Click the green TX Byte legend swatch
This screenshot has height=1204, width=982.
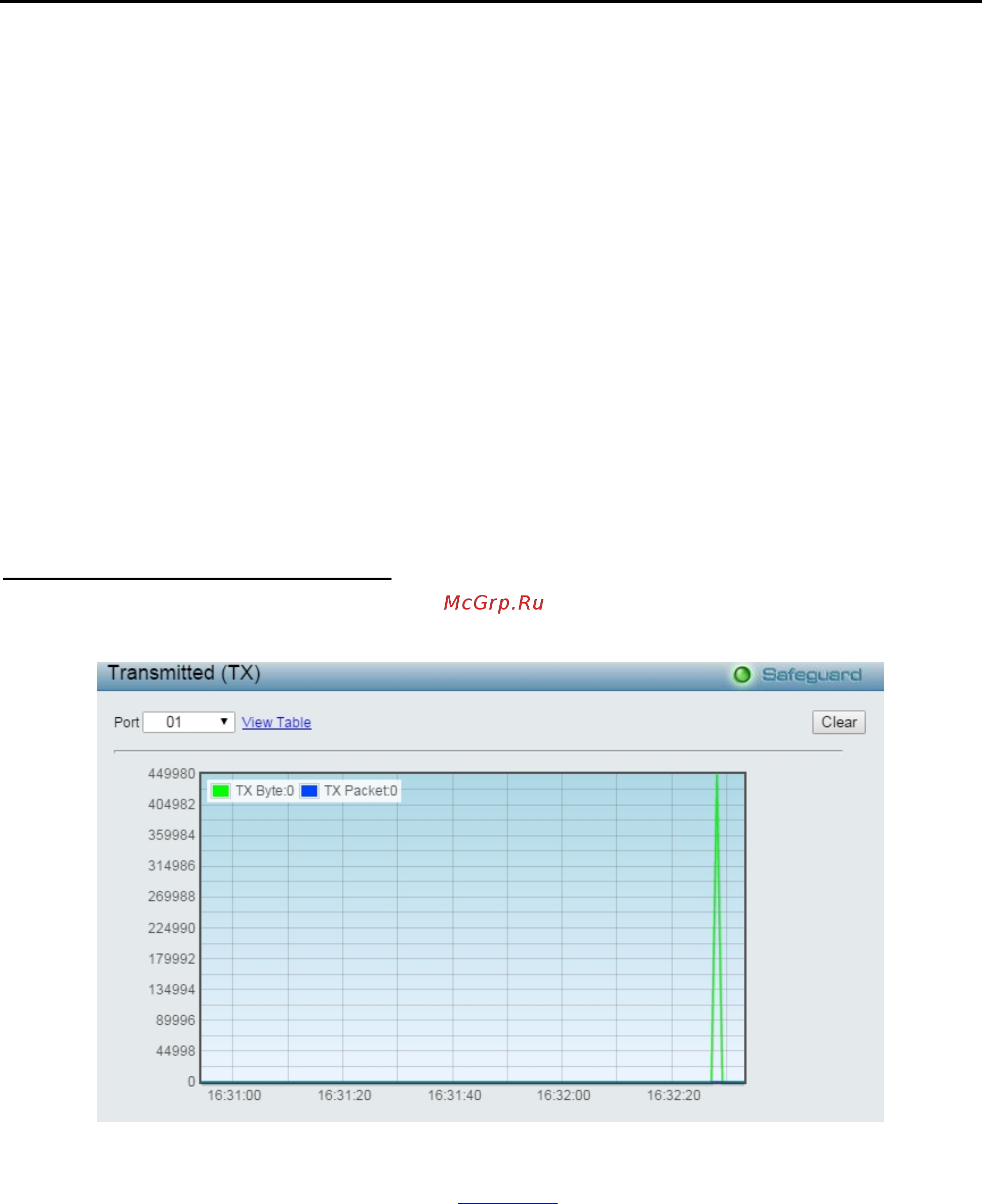pos(220,791)
